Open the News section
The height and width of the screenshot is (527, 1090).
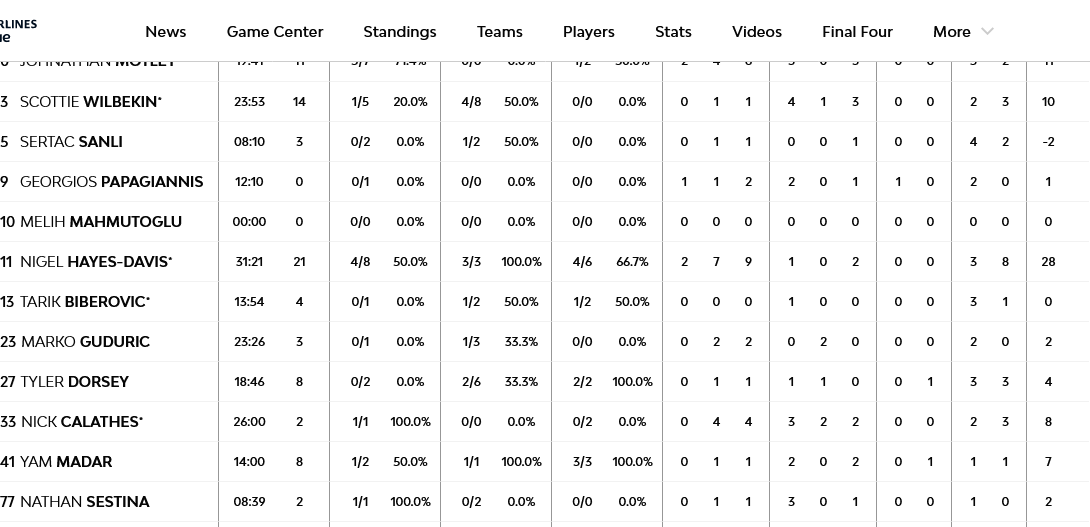tap(165, 32)
